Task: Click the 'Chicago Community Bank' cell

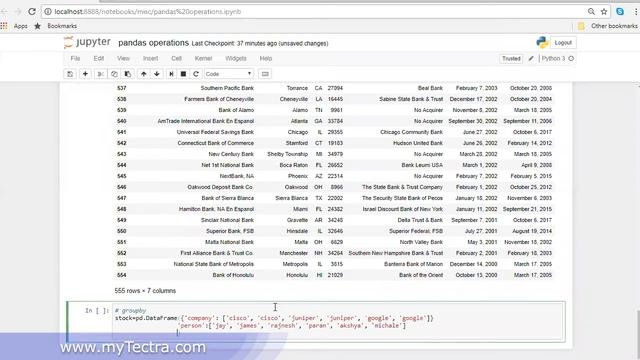Action: [x=411, y=132]
